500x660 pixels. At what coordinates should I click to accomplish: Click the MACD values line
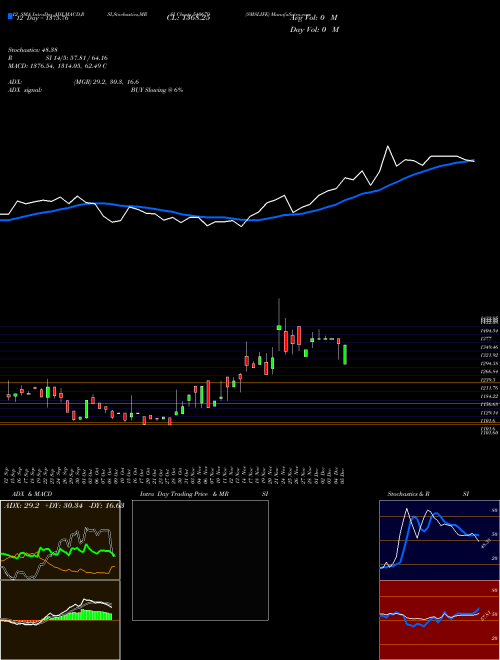(57, 66)
